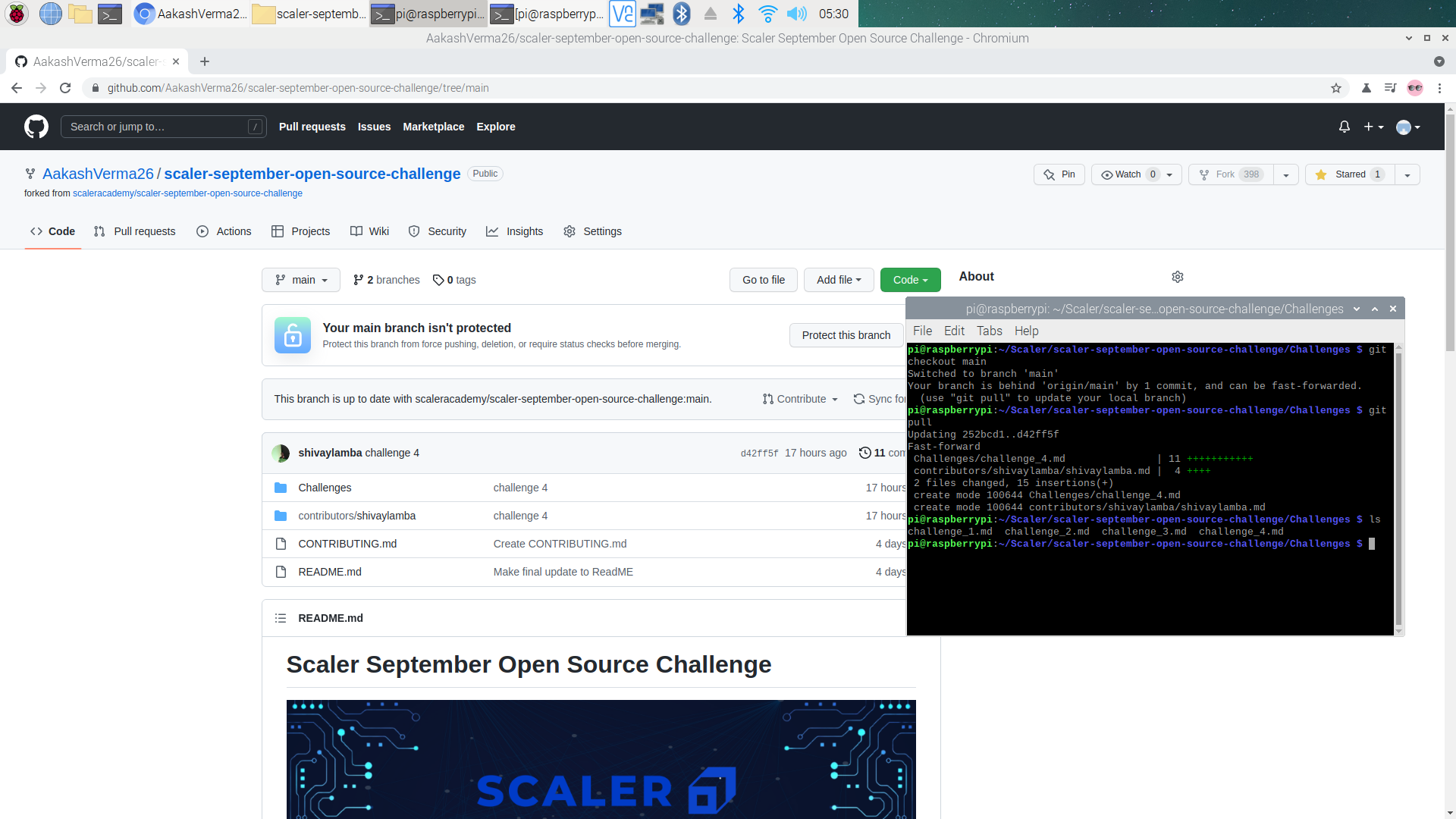Open the Challenges folder
This screenshot has width=1456, height=819.
(325, 488)
